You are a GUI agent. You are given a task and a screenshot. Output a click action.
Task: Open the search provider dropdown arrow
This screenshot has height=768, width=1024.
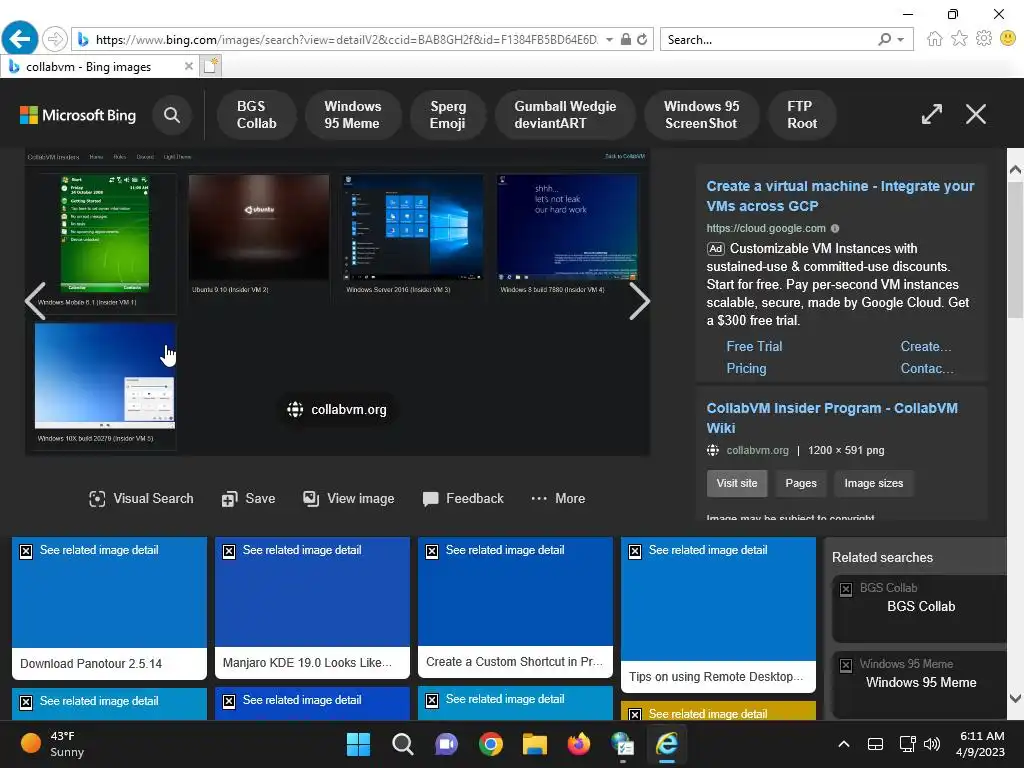[x=901, y=40]
